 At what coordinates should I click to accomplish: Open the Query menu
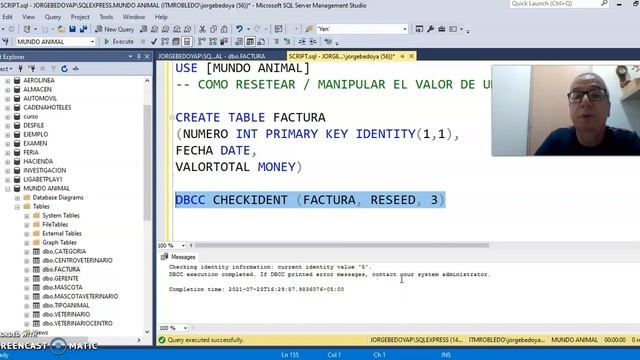53,17
